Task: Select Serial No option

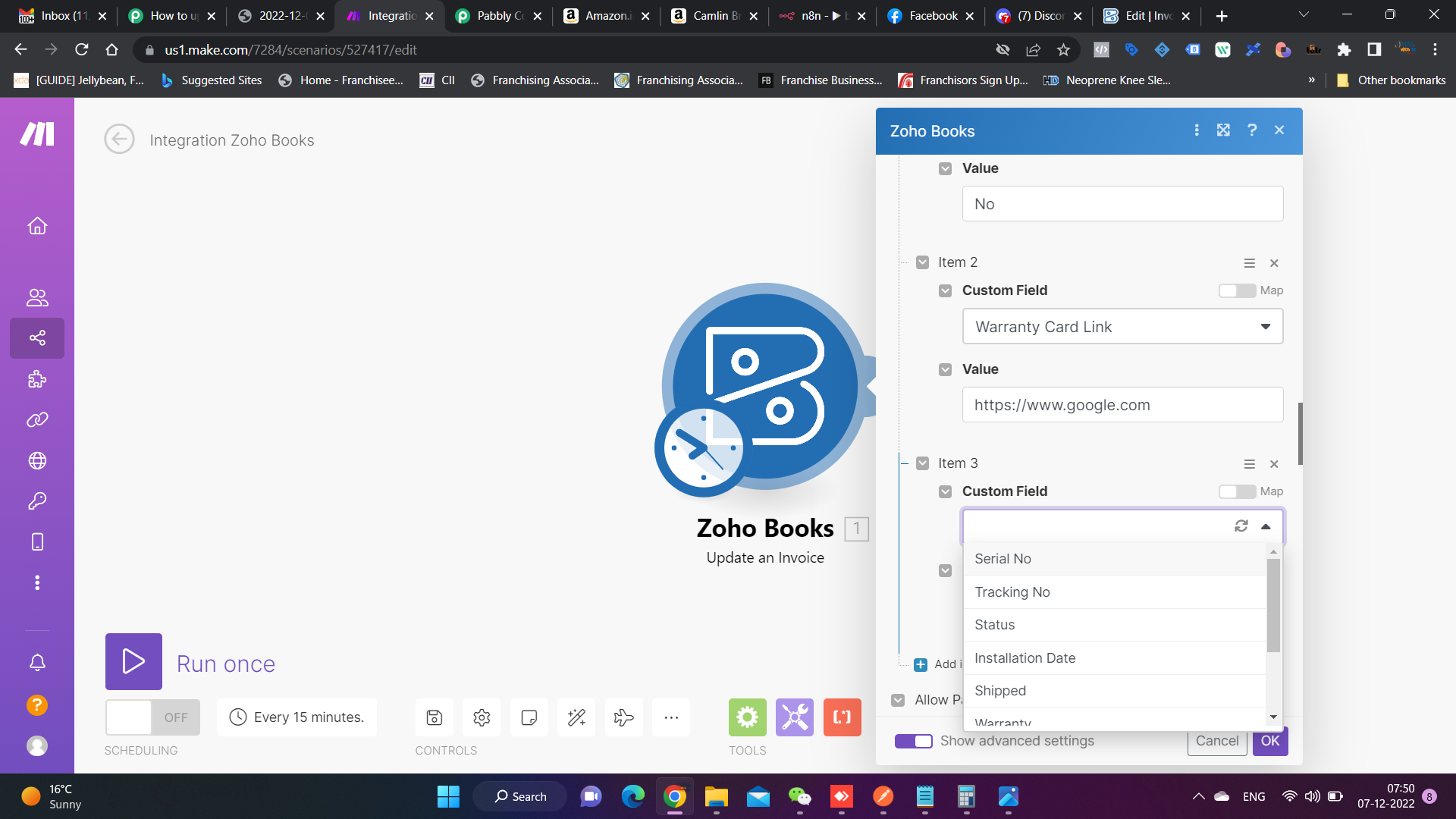Action: coord(1115,559)
